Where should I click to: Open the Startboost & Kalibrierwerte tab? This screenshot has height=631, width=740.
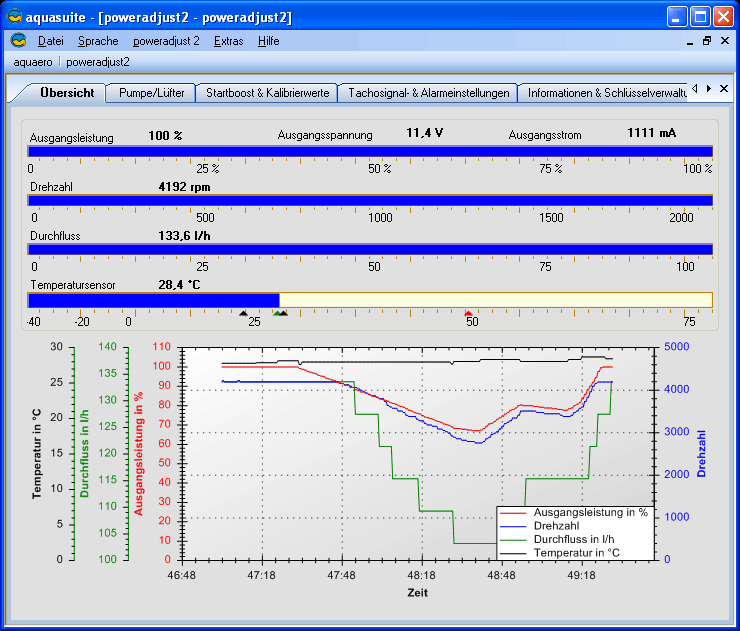coord(268,93)
